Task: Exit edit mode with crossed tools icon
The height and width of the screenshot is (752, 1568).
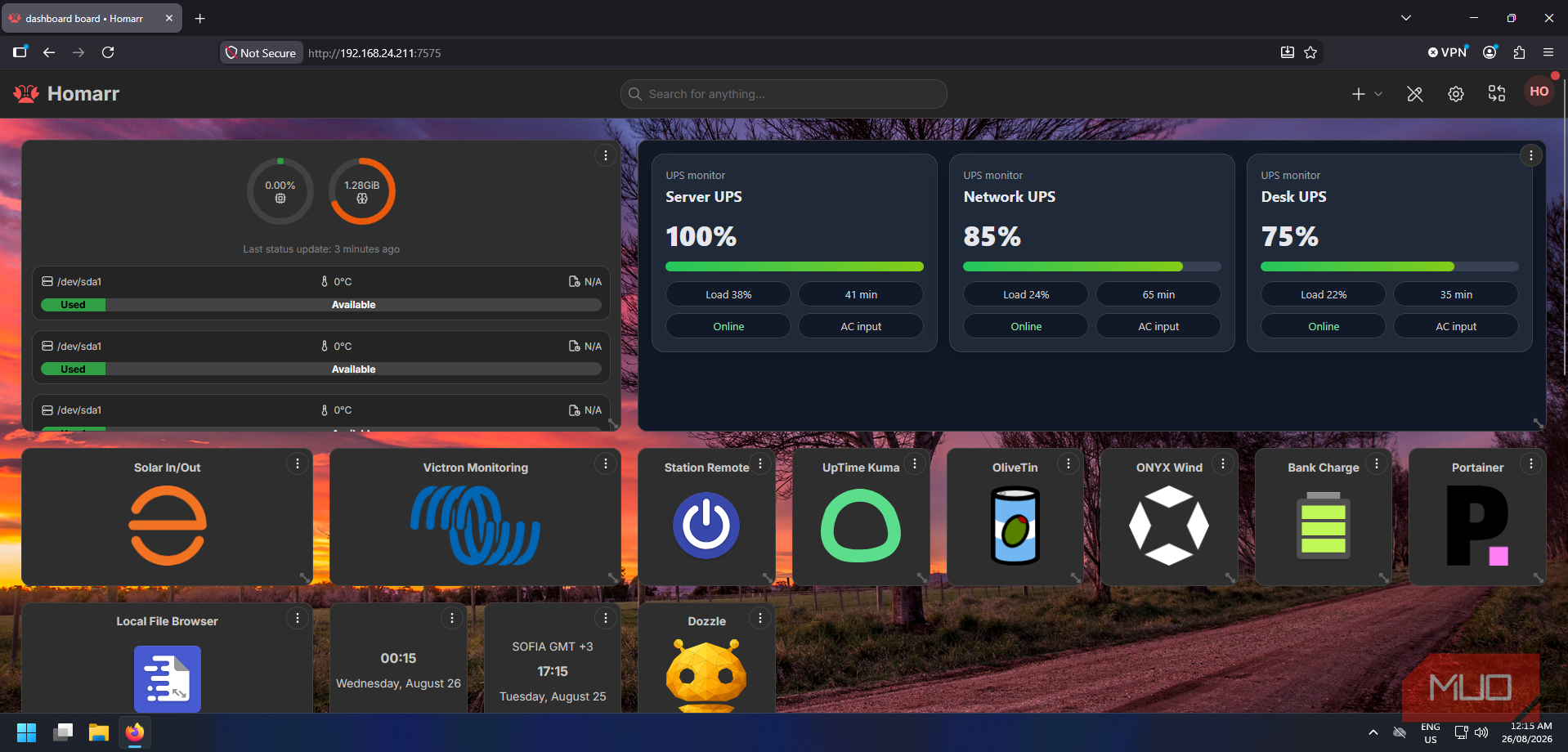Action: (1415, 94)
